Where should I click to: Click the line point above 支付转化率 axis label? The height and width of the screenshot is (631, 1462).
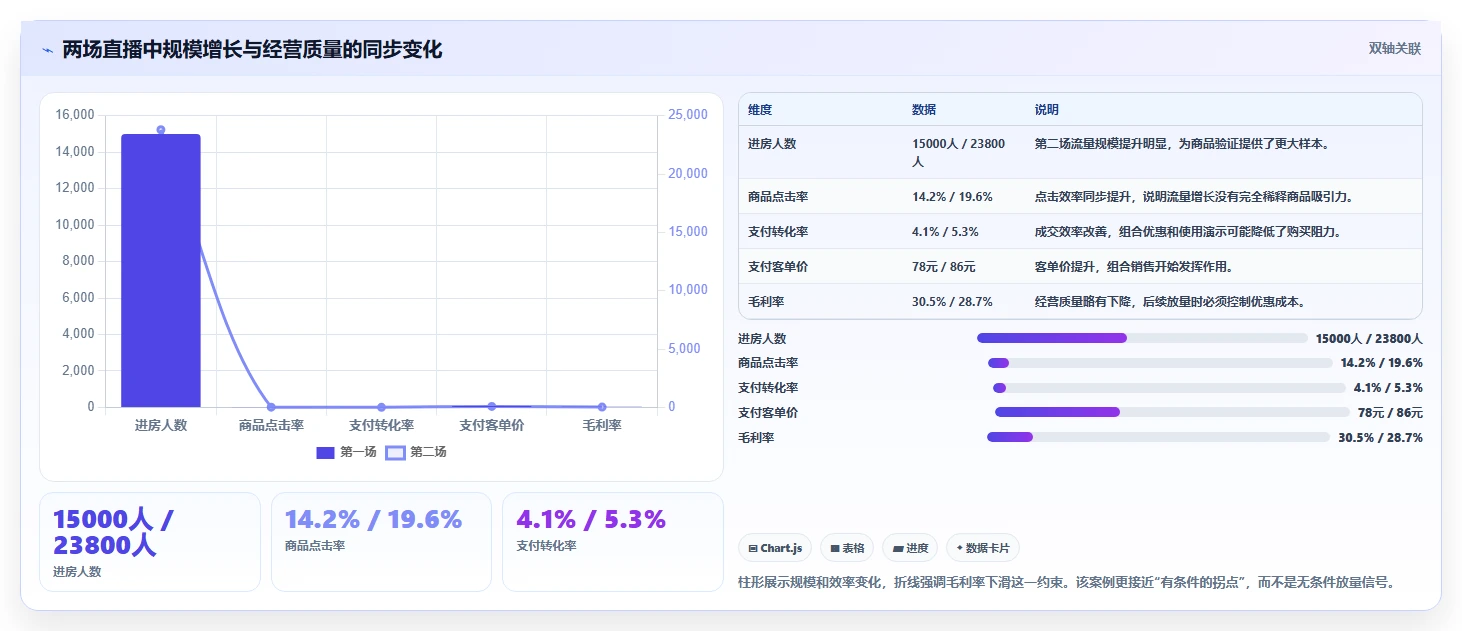(381, 407)
